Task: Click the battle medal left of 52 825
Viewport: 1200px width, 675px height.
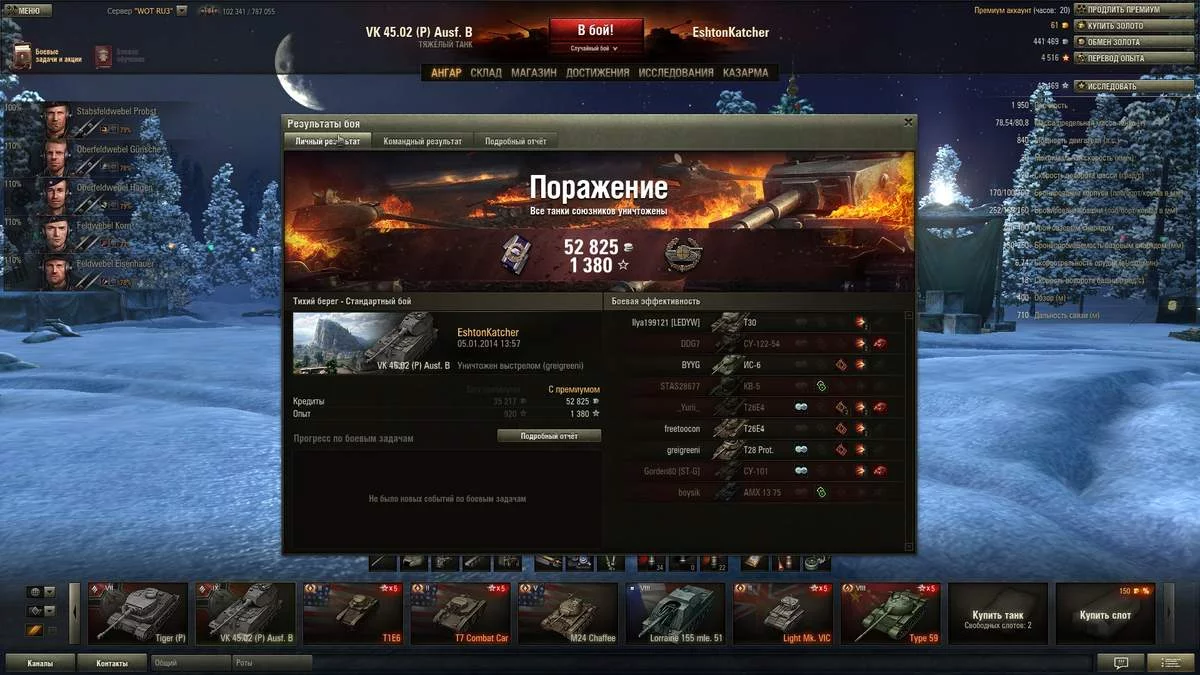Action: (515, 255)
